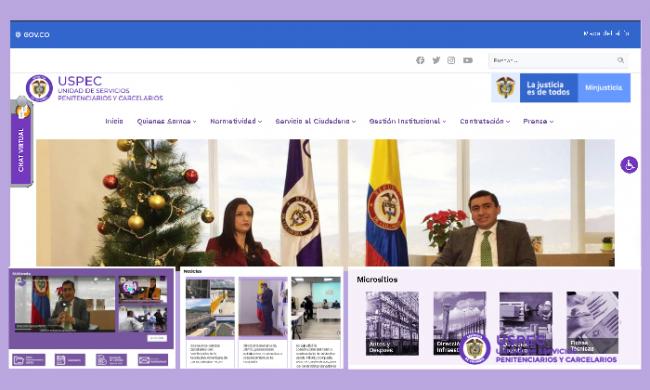Click the second purple document icon button
Viewport: 650px width, 390px height.
click(70, 360)
